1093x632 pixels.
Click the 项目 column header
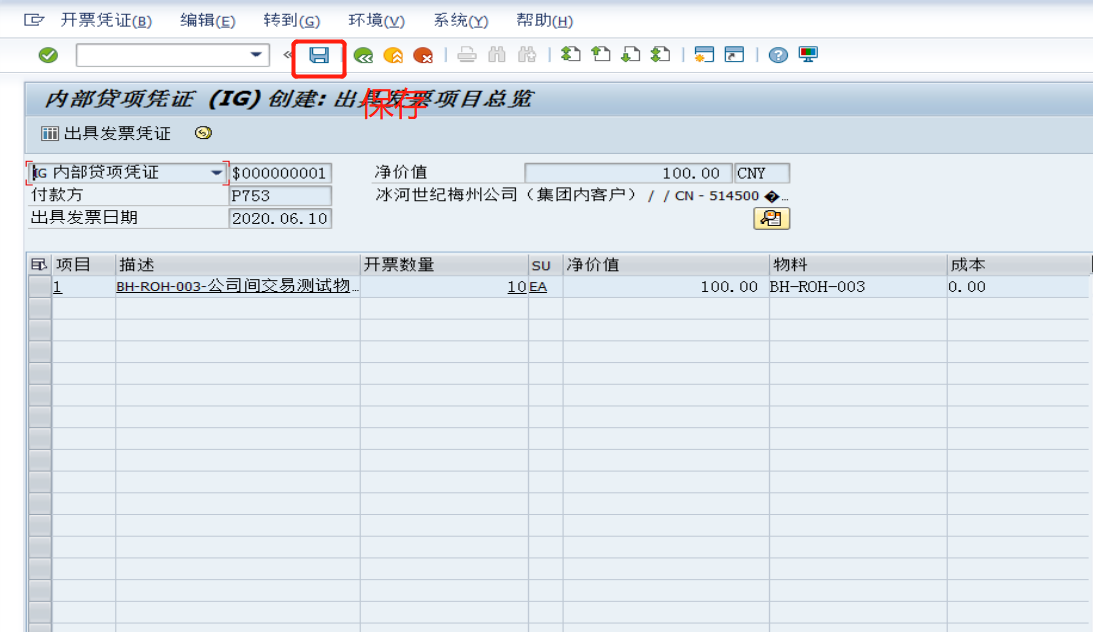click(x=84, y=265)
